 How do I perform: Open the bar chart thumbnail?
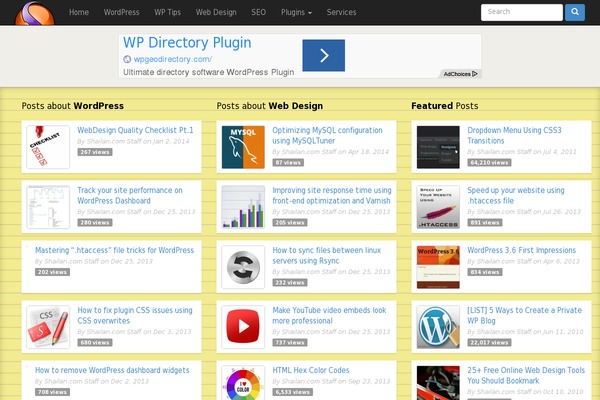coord(243,207)
